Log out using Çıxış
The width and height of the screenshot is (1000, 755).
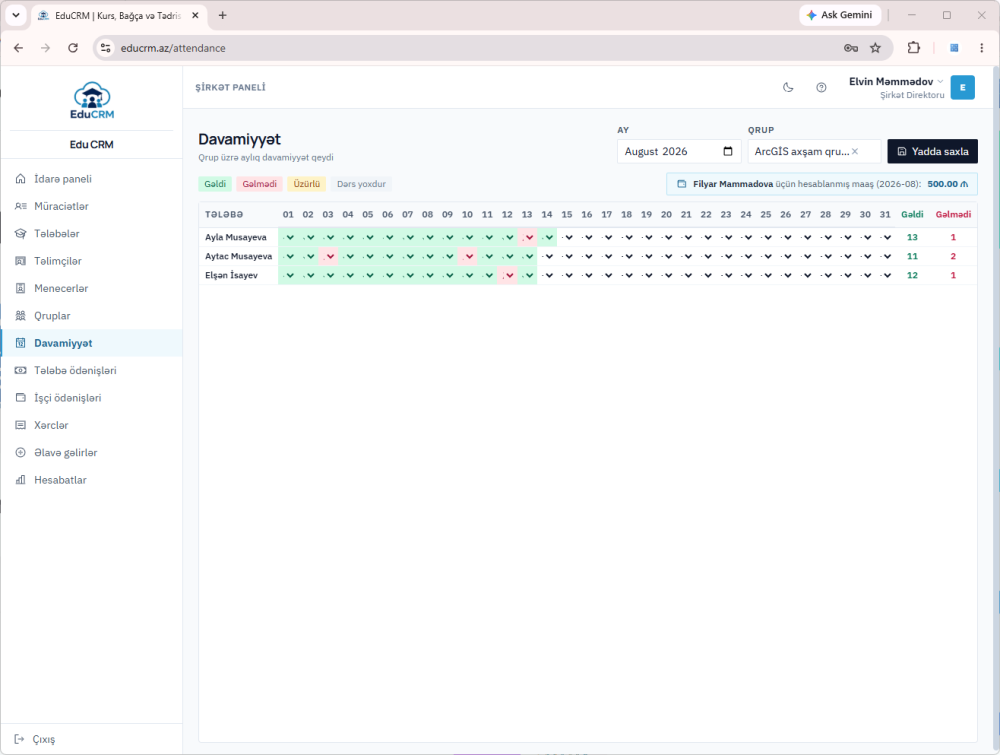point(34,739)
